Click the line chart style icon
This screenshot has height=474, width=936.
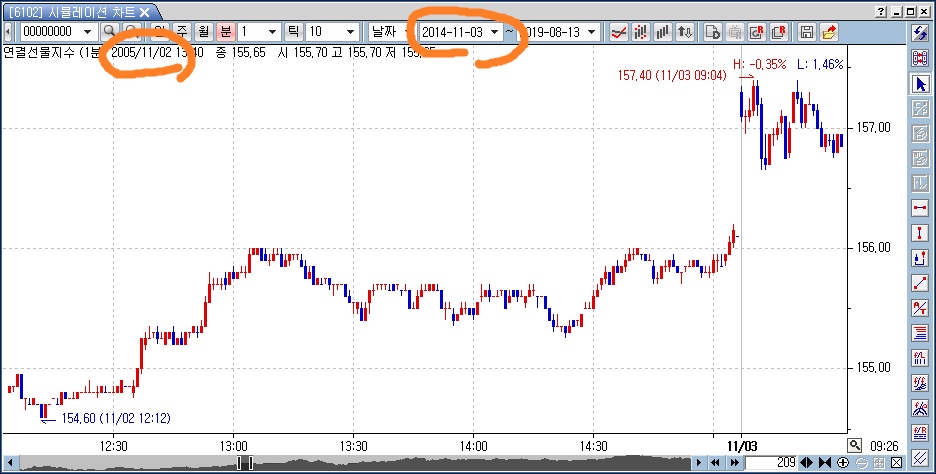click(619, 31)
